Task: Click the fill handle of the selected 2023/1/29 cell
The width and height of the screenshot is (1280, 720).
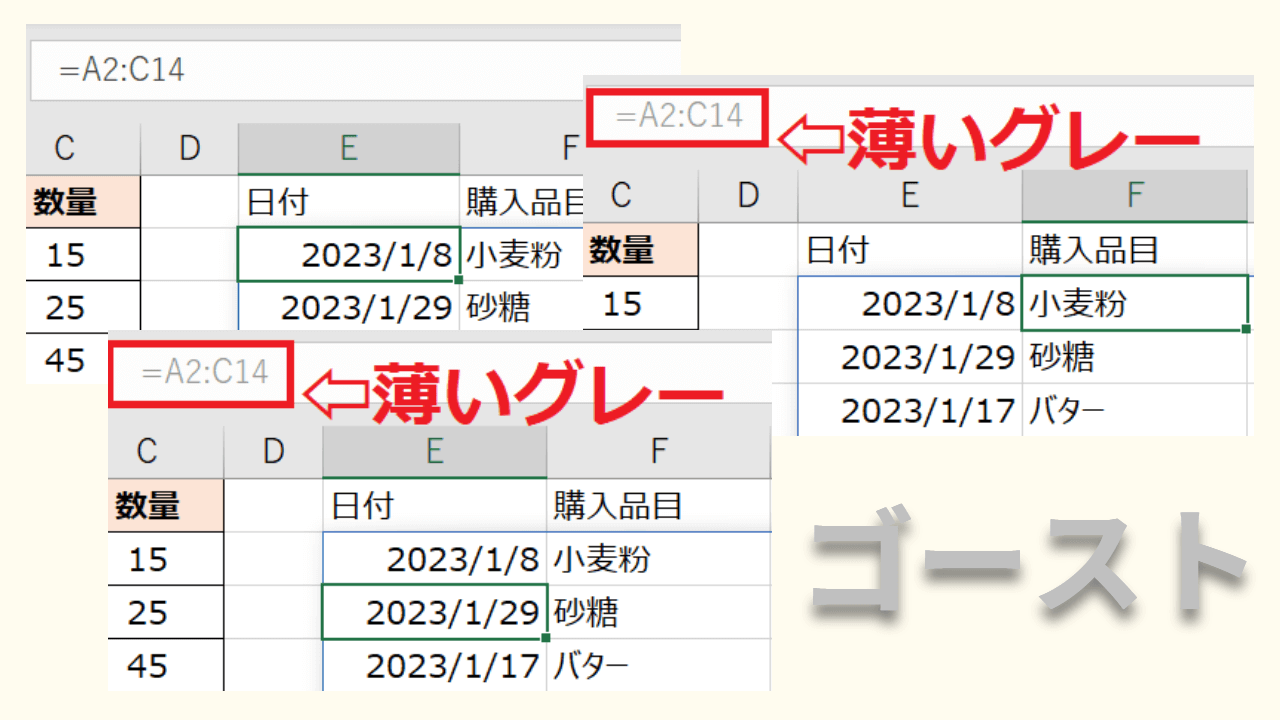Action: 544,637
